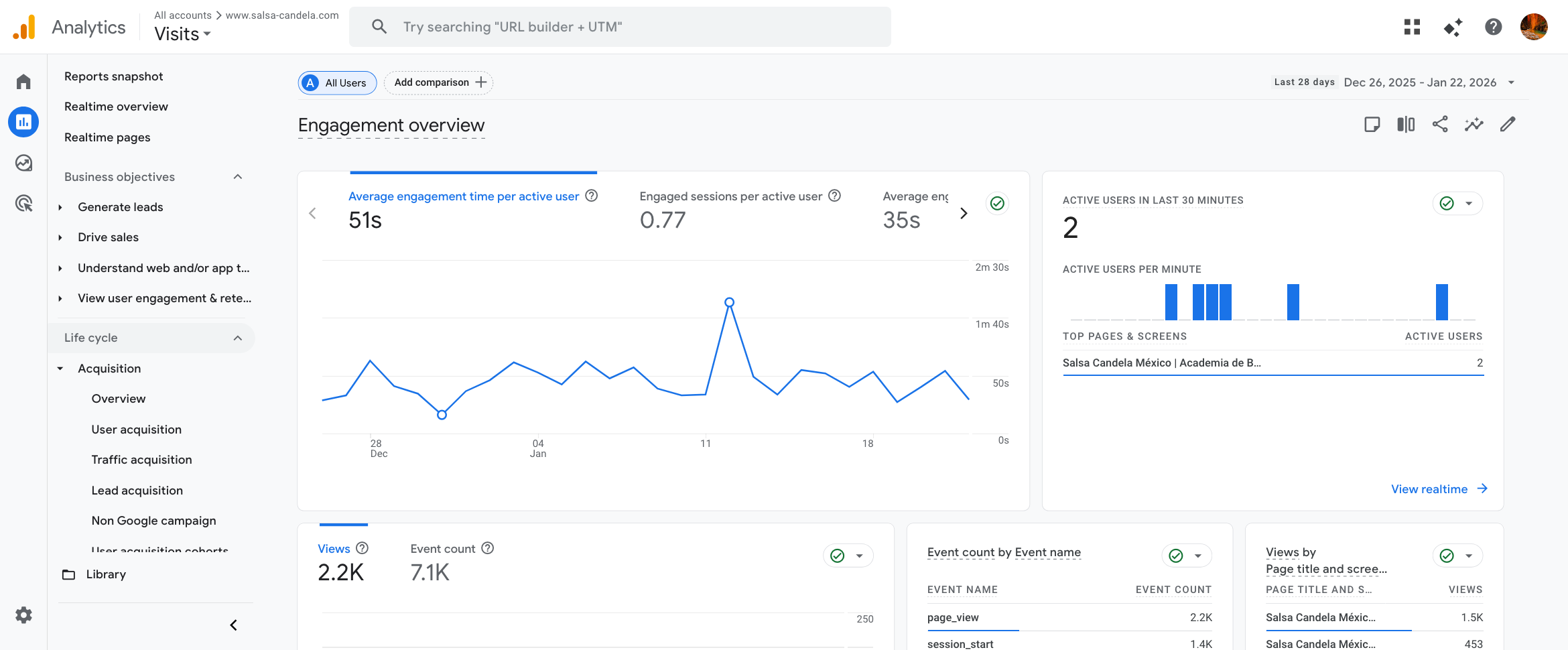Open the Home icon in left navigation
The width and height of the screenshot is (1568, 650).
point(23,80)
